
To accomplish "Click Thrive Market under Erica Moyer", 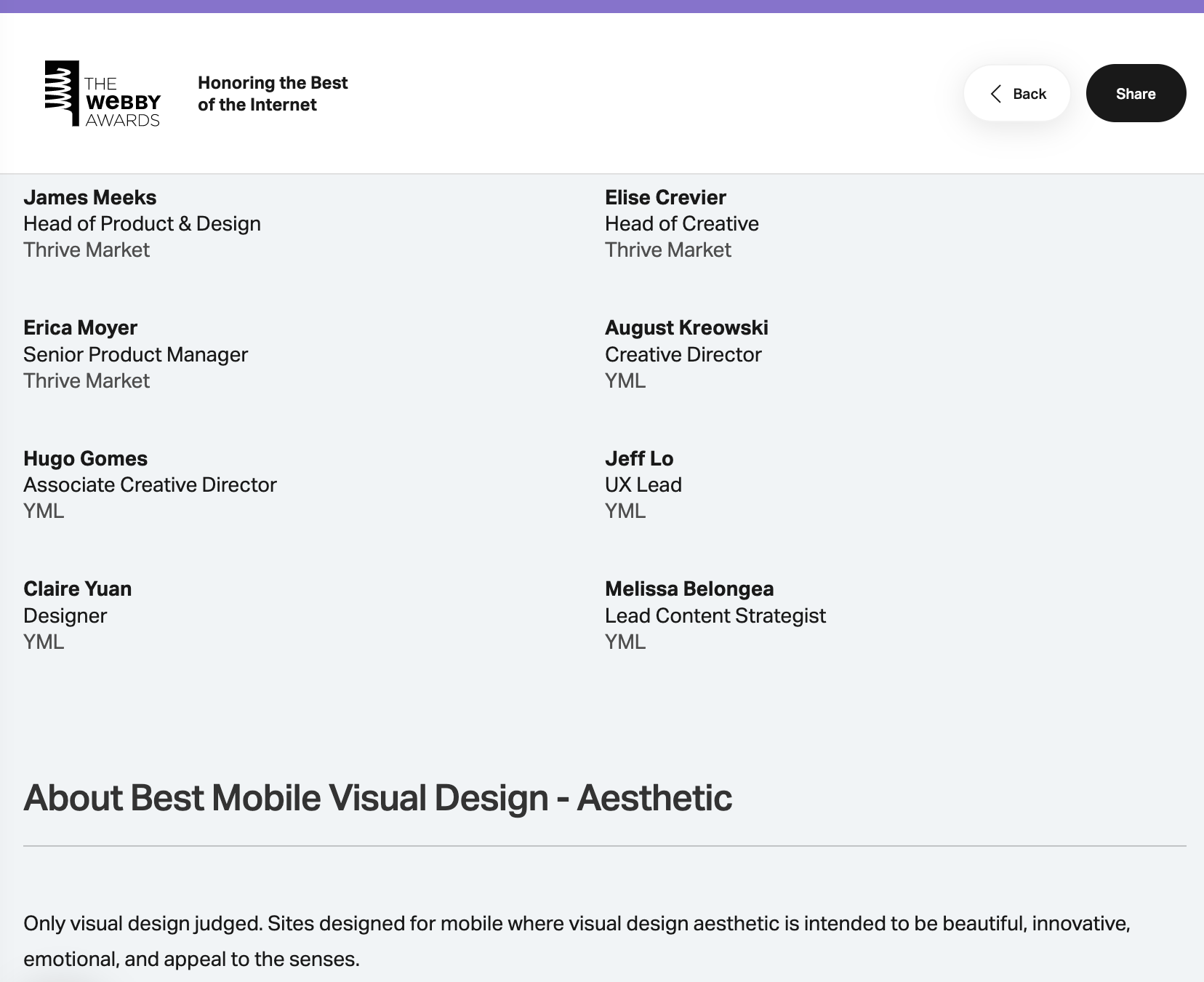I will pyautogui.click(x=87, y=380).
